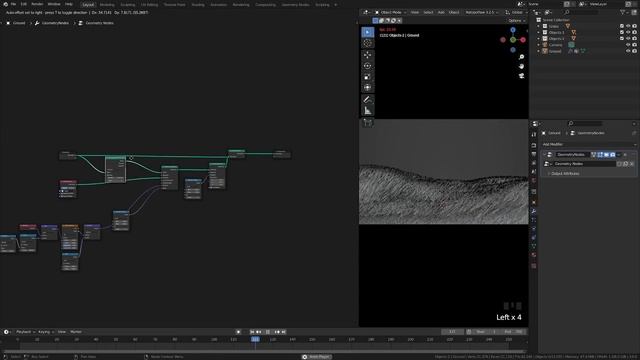Click the viewport zoom magnifier gizmo
The height and width of the screenshot is (360, 640).
tap(521, 57)
